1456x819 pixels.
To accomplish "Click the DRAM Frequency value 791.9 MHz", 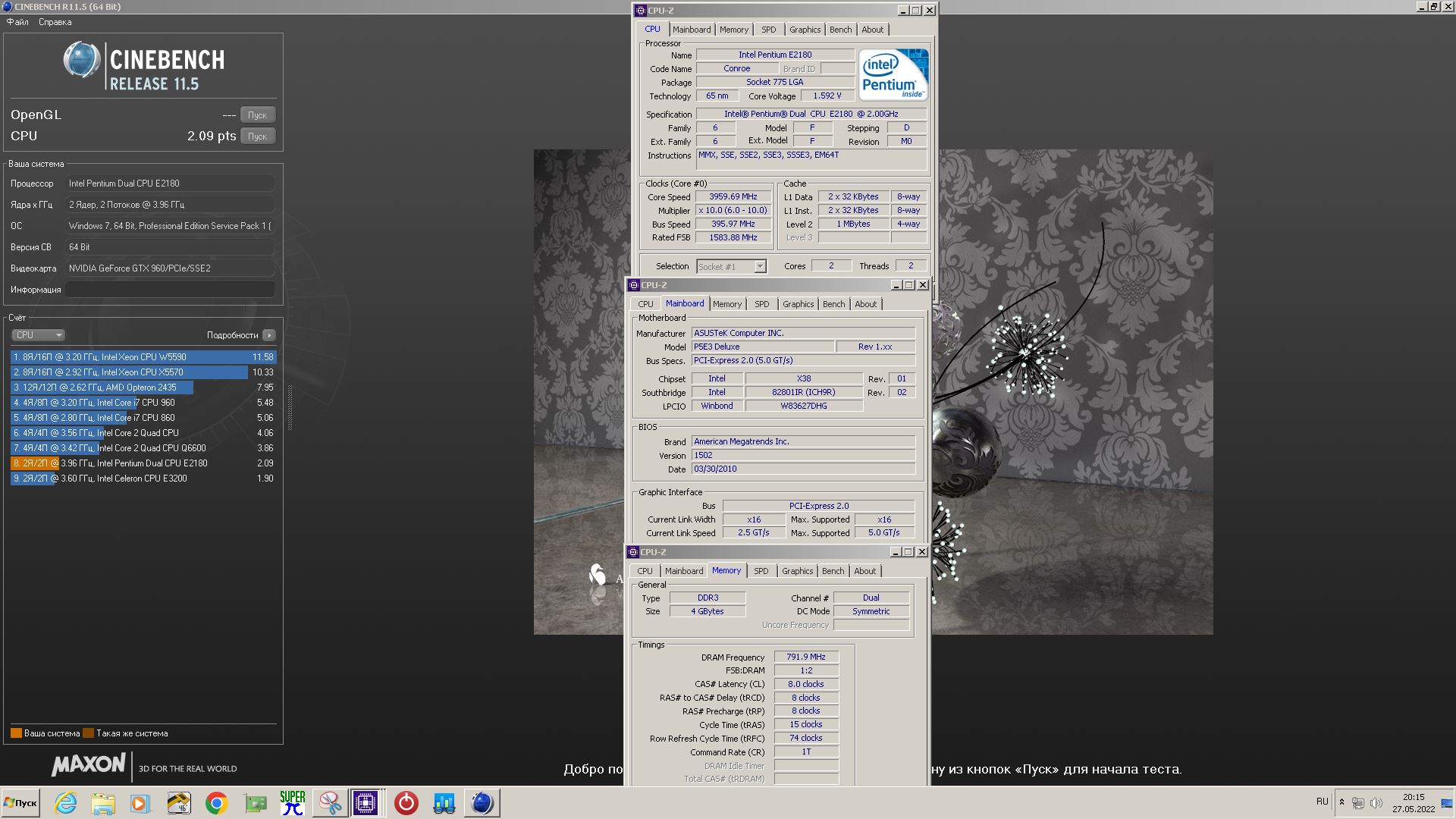I will click(806, 657).
